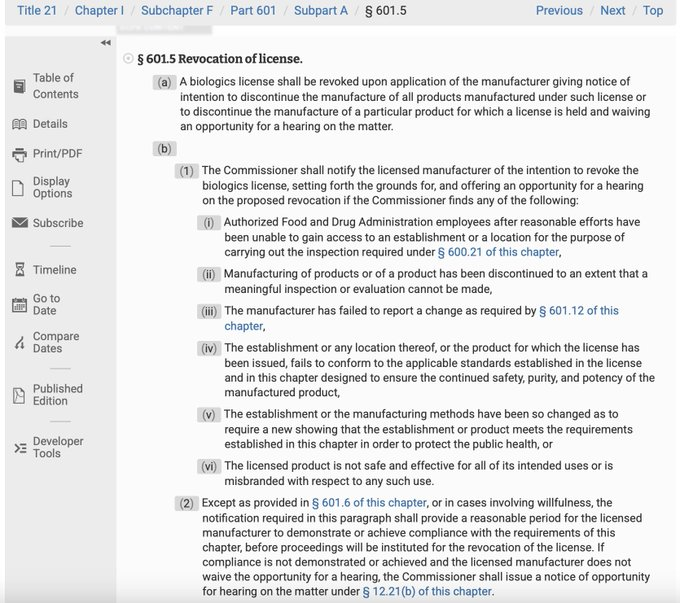Viewport: 680px width, 603px height.
Task: Open Part 601 breadcrumb link
Action: click(253, 10)
